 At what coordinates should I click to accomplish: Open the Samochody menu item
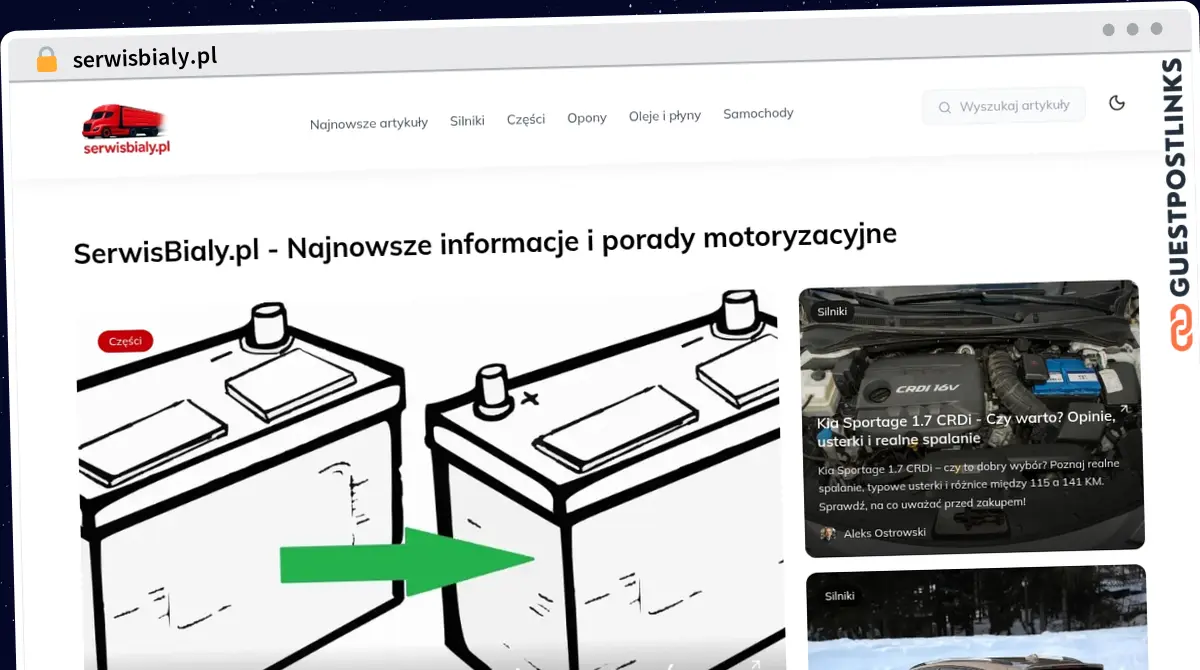[x=758, y=113]
